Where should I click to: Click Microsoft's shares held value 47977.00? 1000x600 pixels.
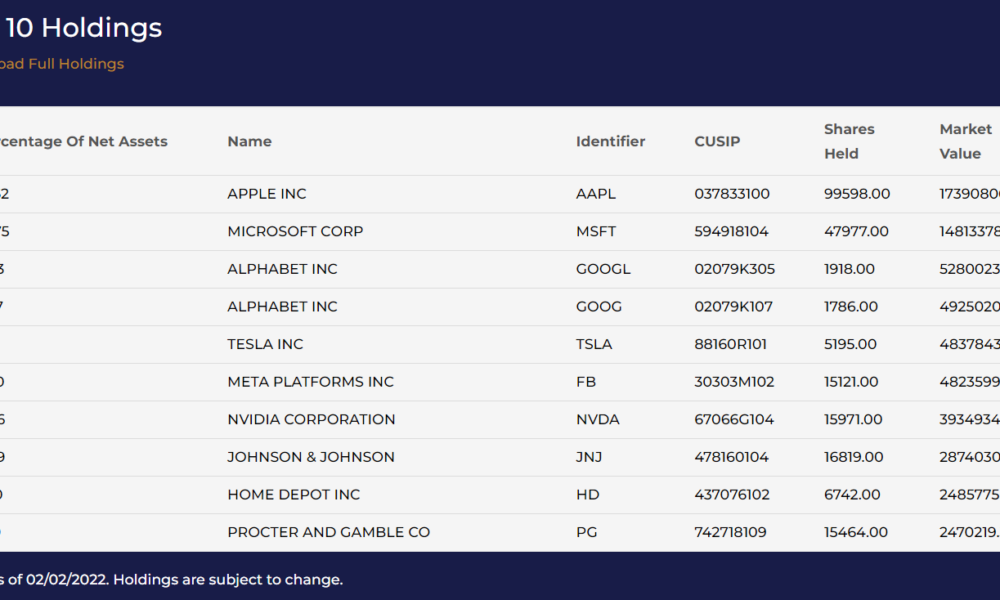tap(856, 231)
